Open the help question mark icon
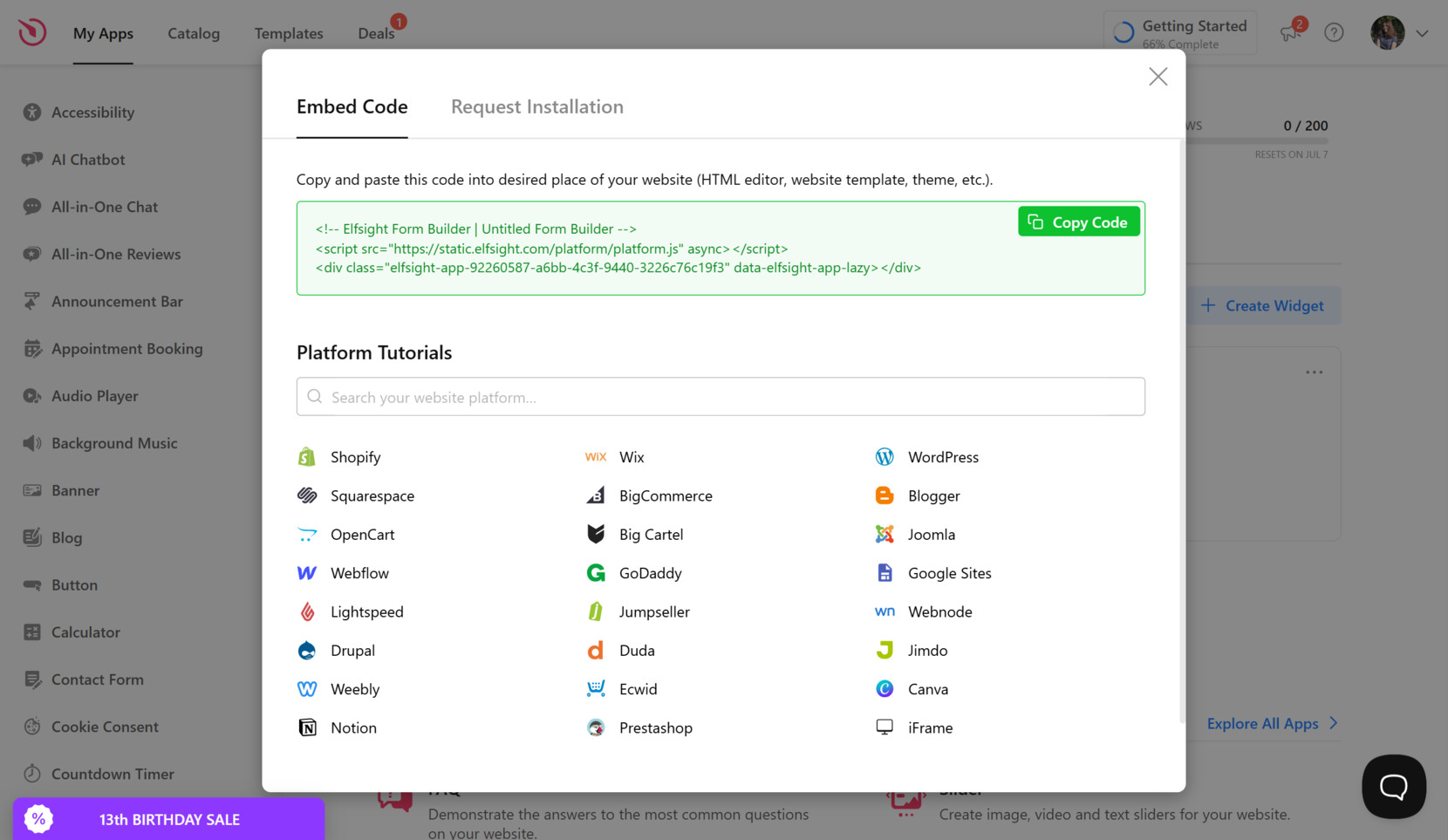Image resolution: width=1448 pixels, height=840 pixels. 1334,33
